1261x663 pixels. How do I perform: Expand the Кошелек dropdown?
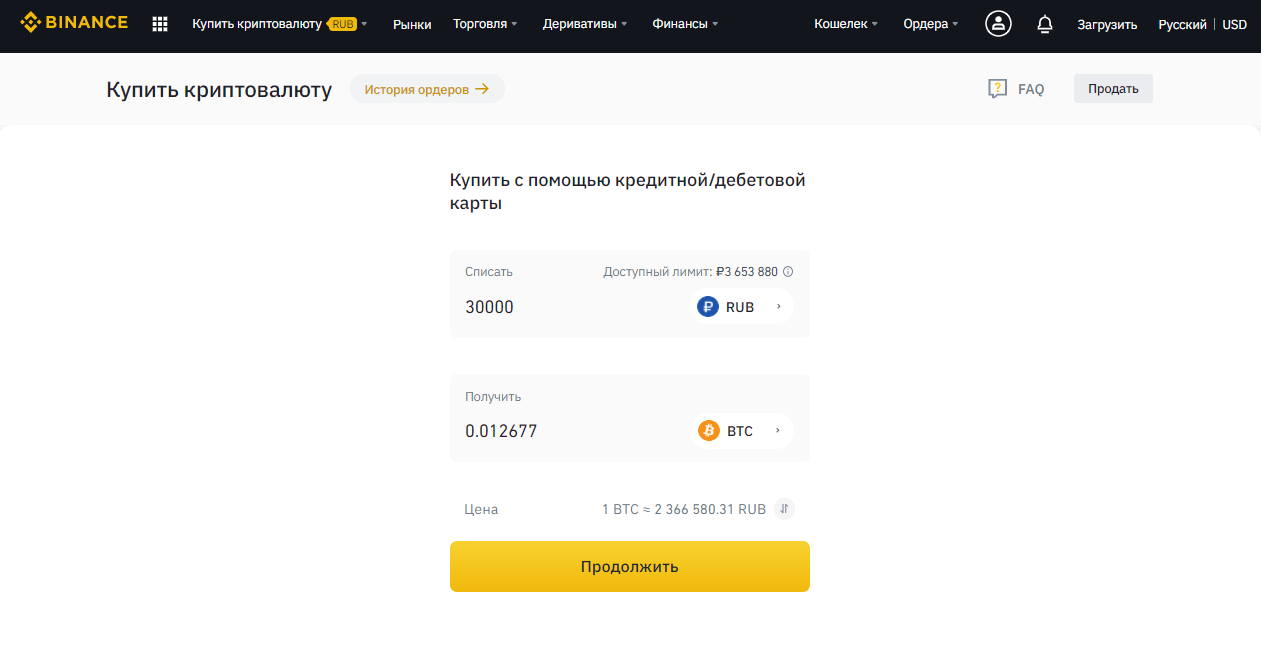(846, 24)
